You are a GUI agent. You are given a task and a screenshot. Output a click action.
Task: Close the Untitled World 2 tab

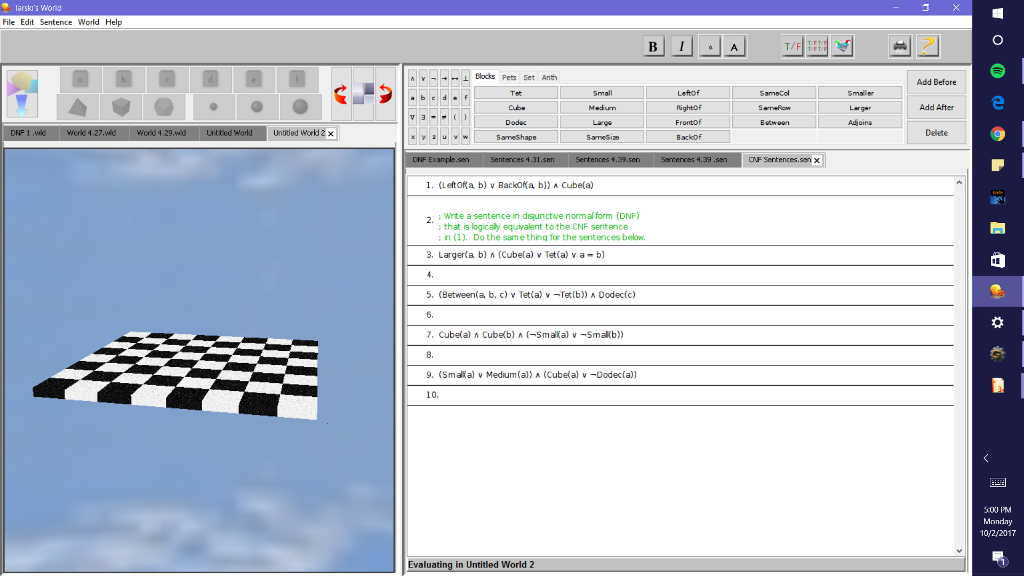(331, 133)
